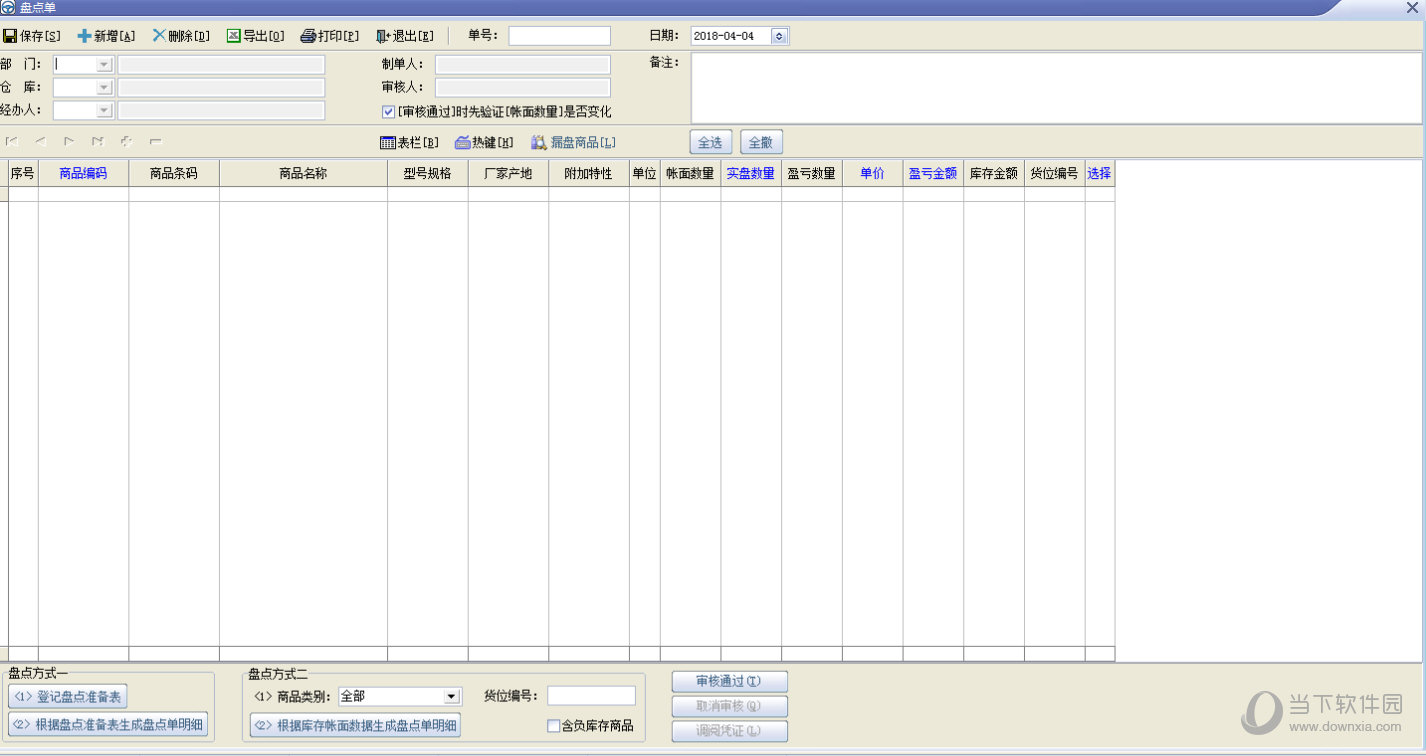Click the remove row minus icon

155,142
